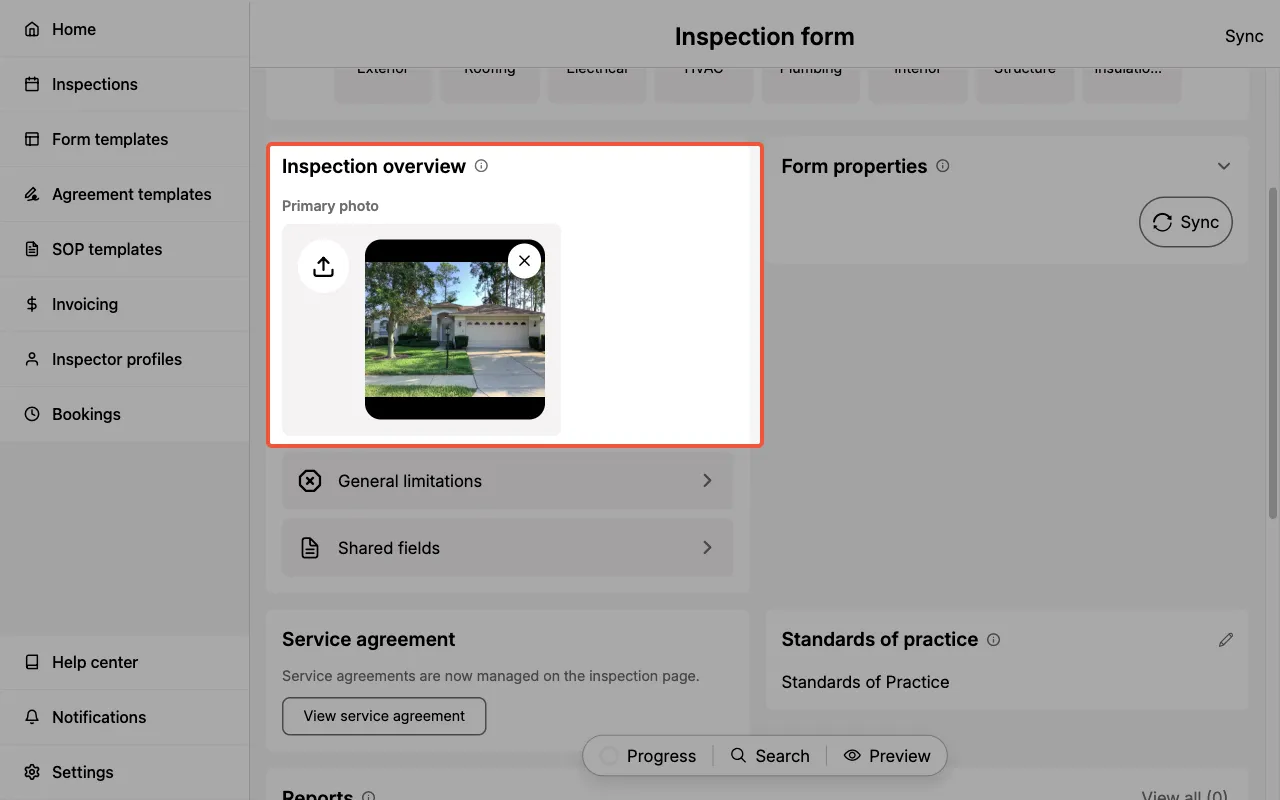
Task: Select Invoicing in the sidebar
Action: click(x=124, y=304)
